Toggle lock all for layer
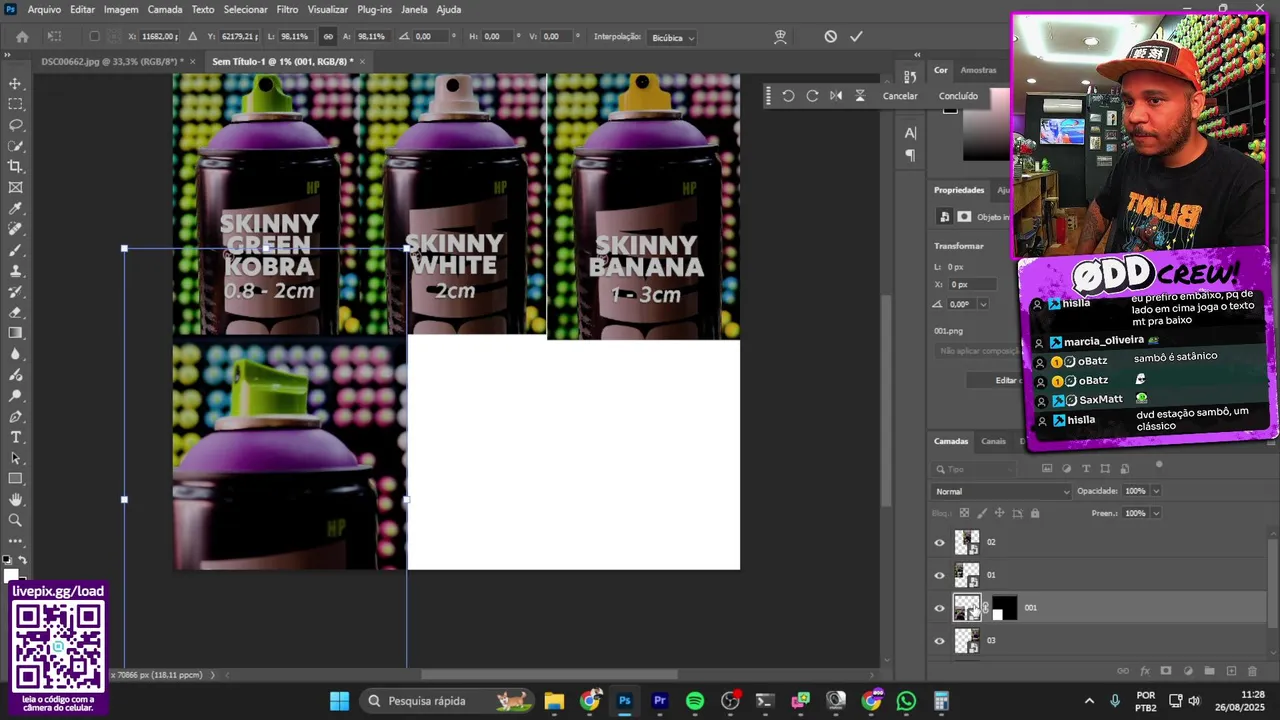Screen dimensions: 1280x720 click(1035, 513)
